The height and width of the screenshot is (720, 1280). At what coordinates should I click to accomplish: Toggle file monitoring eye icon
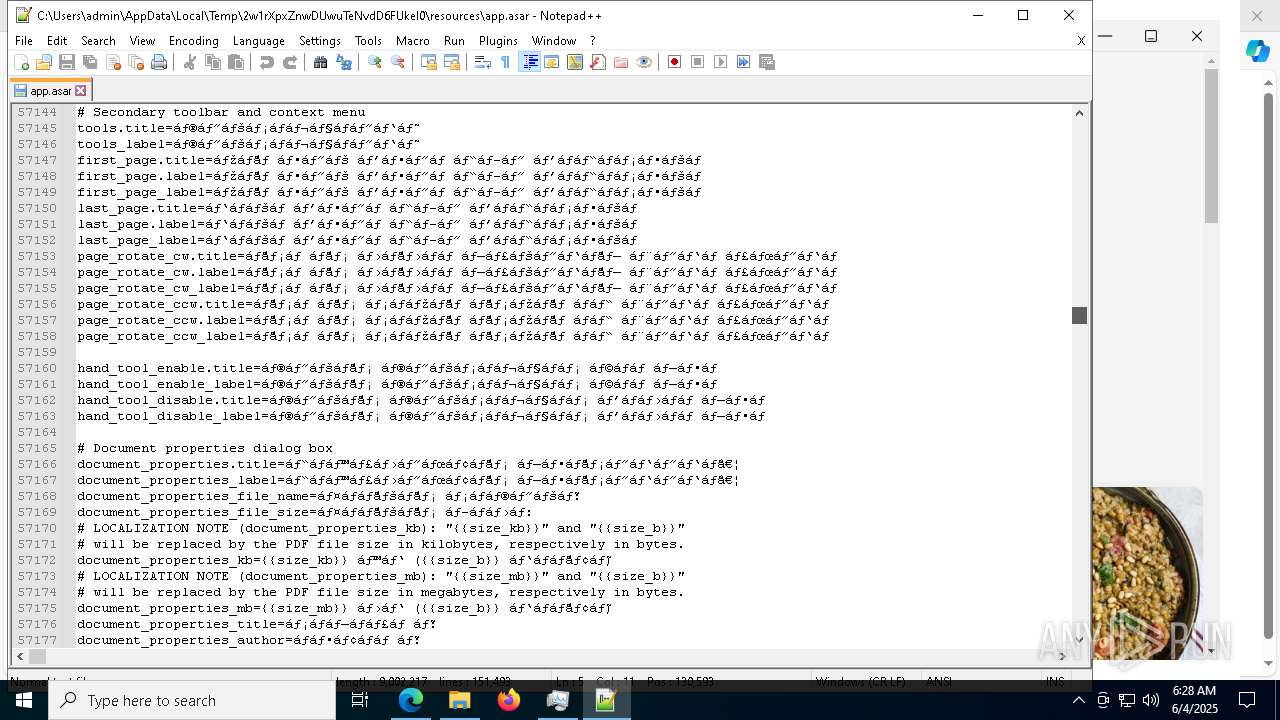[644, 62]
